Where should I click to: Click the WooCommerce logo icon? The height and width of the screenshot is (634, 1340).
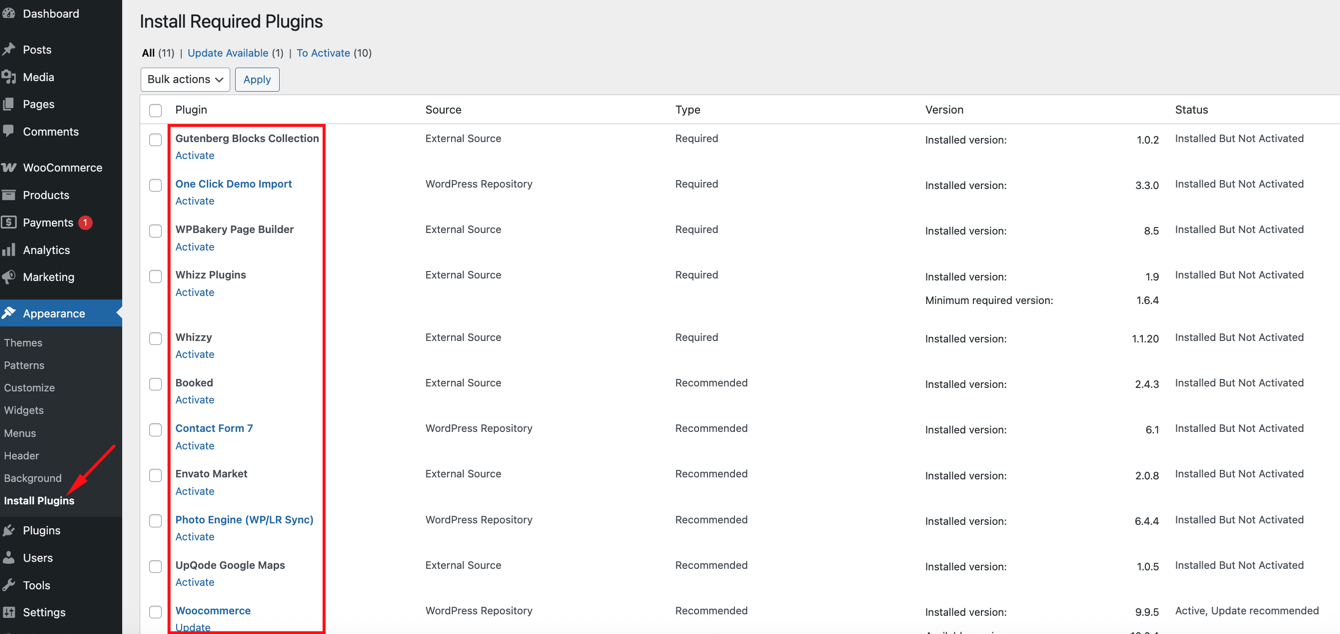tap(9, 168)
